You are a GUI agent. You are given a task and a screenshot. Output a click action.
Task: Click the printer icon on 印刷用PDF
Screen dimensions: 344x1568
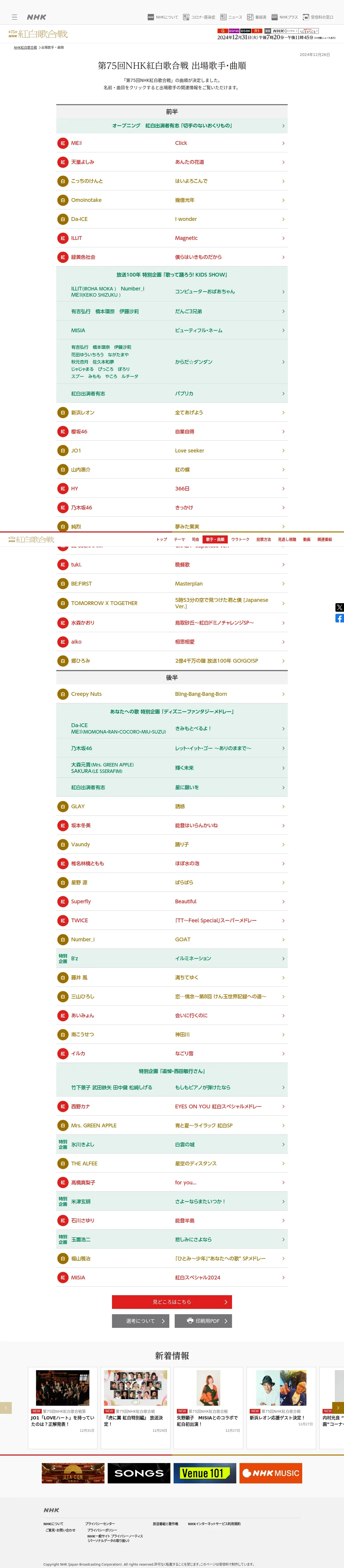[190, 1320]
